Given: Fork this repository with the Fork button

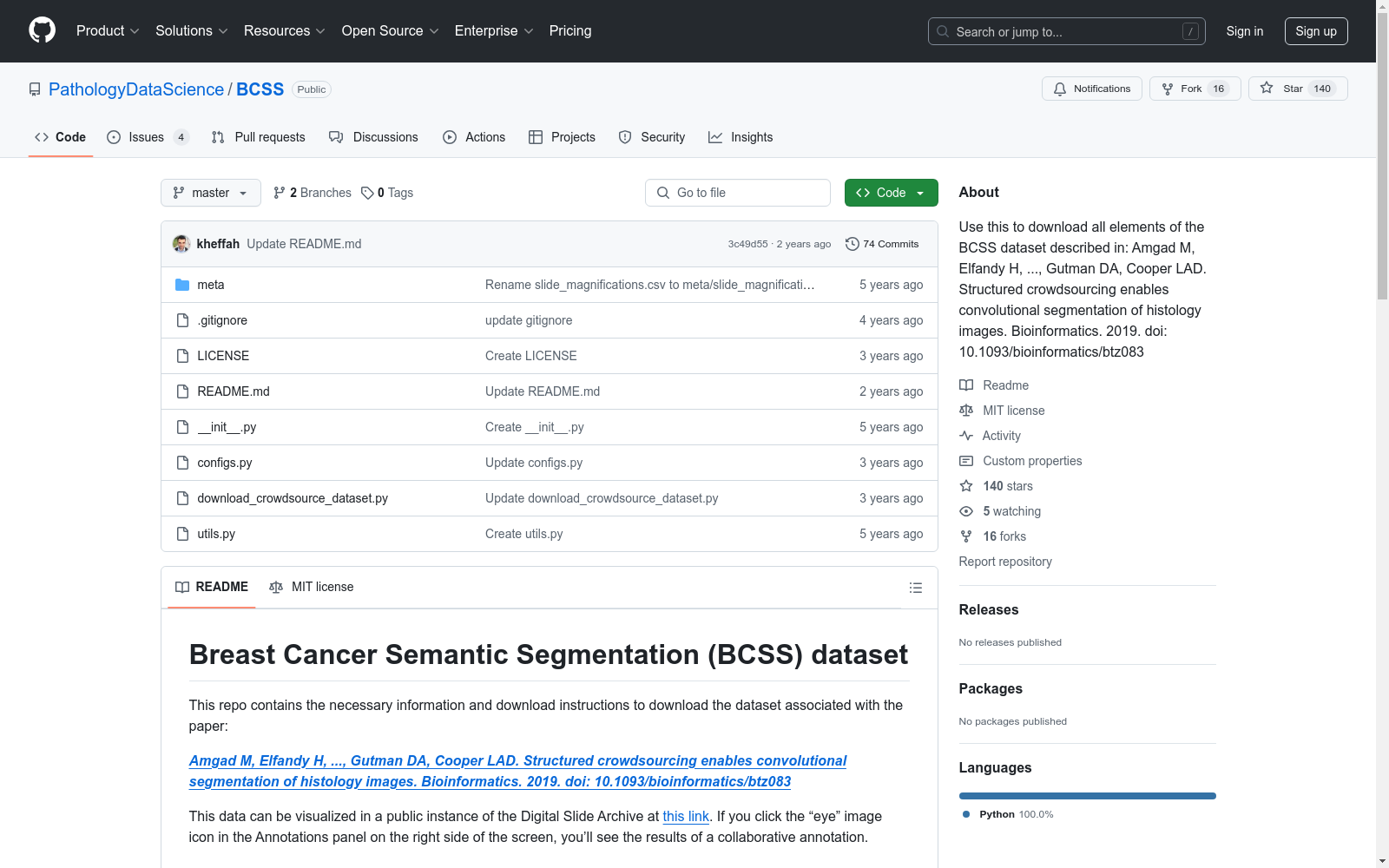Looking at the screenshot, I should click(1195, 89).
